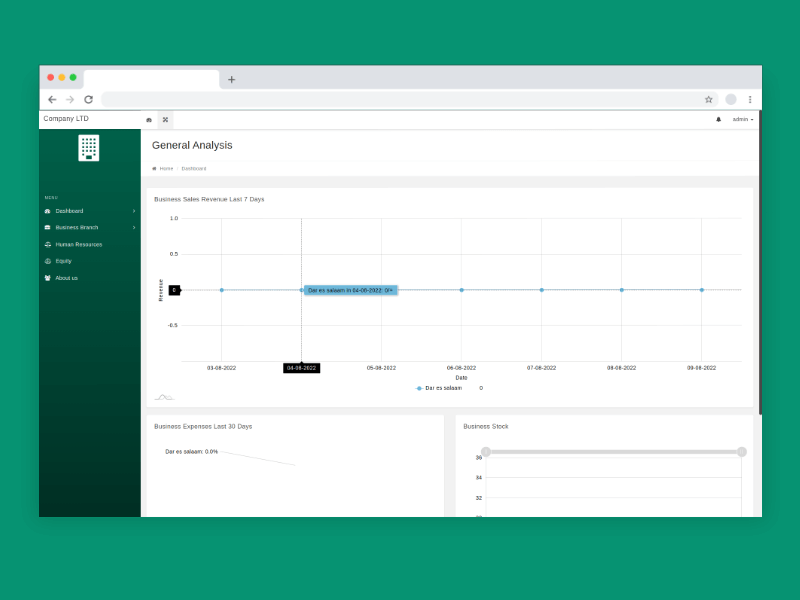Click the building logo in the sidebar
Screen dimensions: 800x600
click(x=89, y=148)
